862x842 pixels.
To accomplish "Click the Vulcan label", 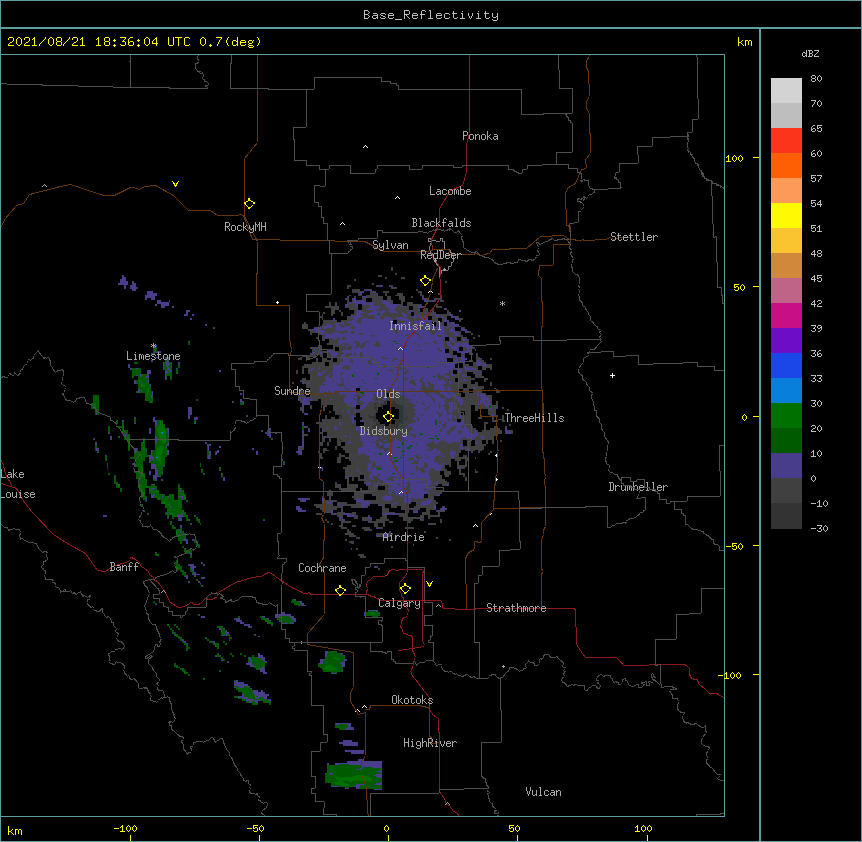I will click(x=543, y=792).
